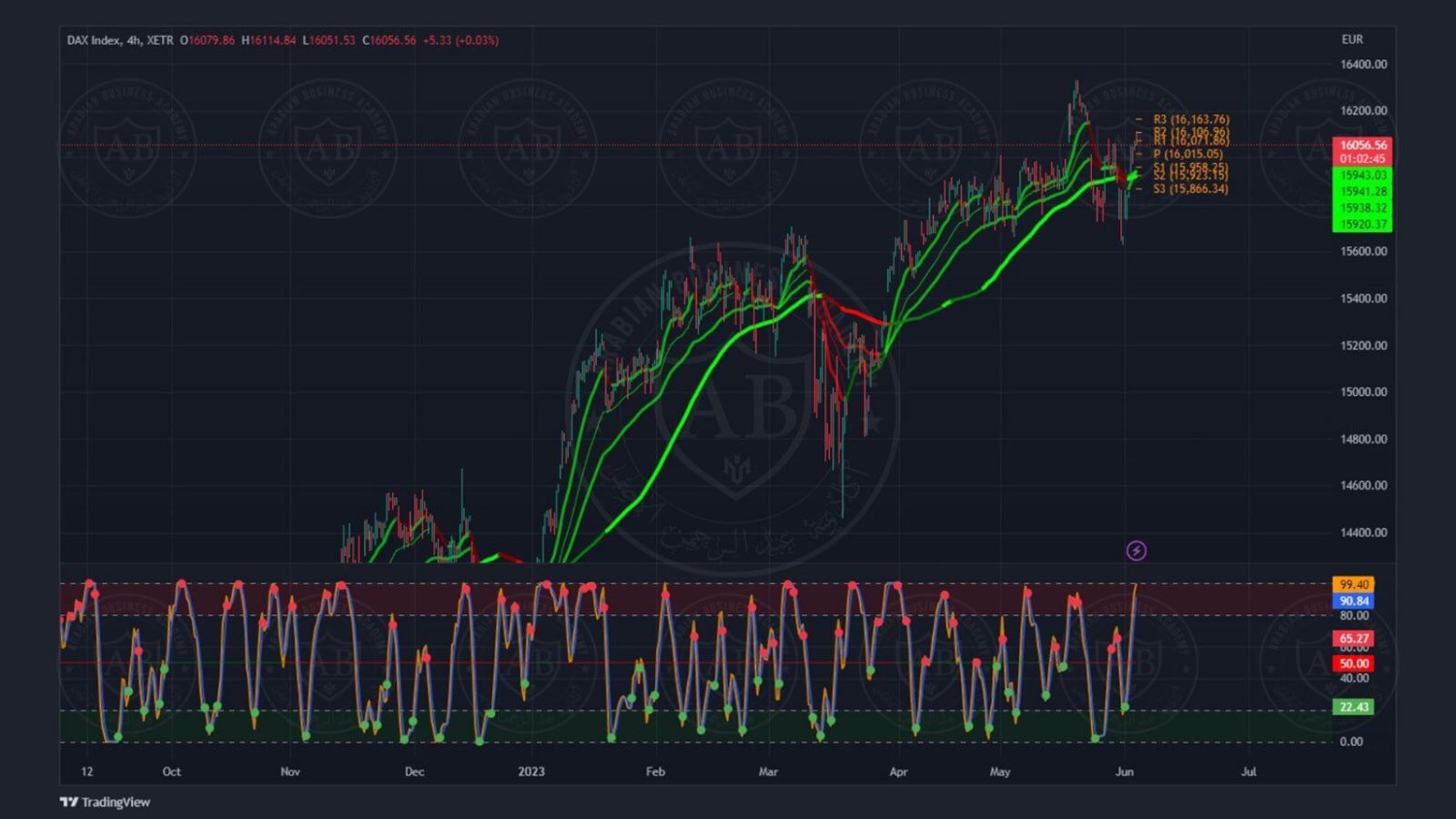The width and height of the screenshot is (1456, 819).
Task: Click the orange 99.40 oscillator value tag
Action: 1353,584
